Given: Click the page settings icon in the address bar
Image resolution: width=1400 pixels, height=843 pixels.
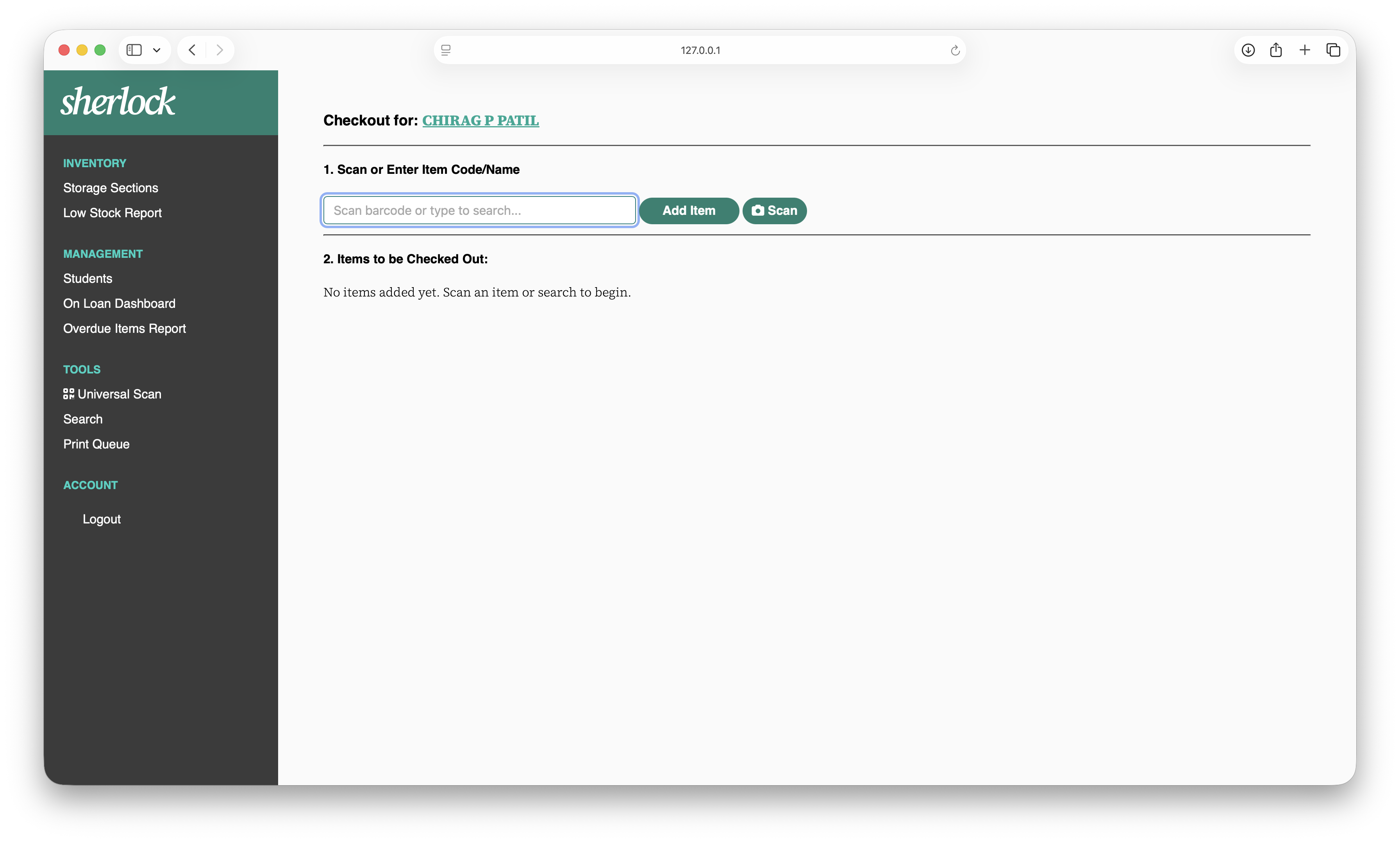Looking at the screenshot, I should coord(446,50).
